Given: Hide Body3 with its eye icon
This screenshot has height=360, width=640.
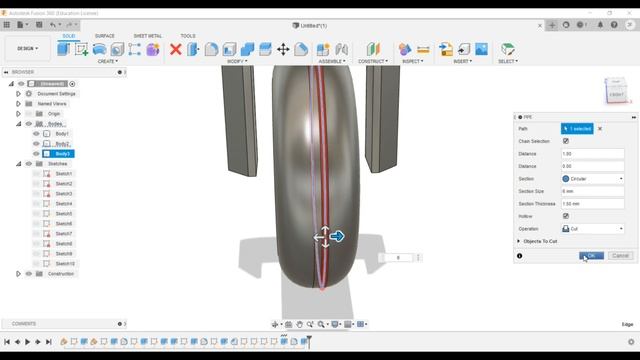Looking at the screenshot, I should point(36,153).
